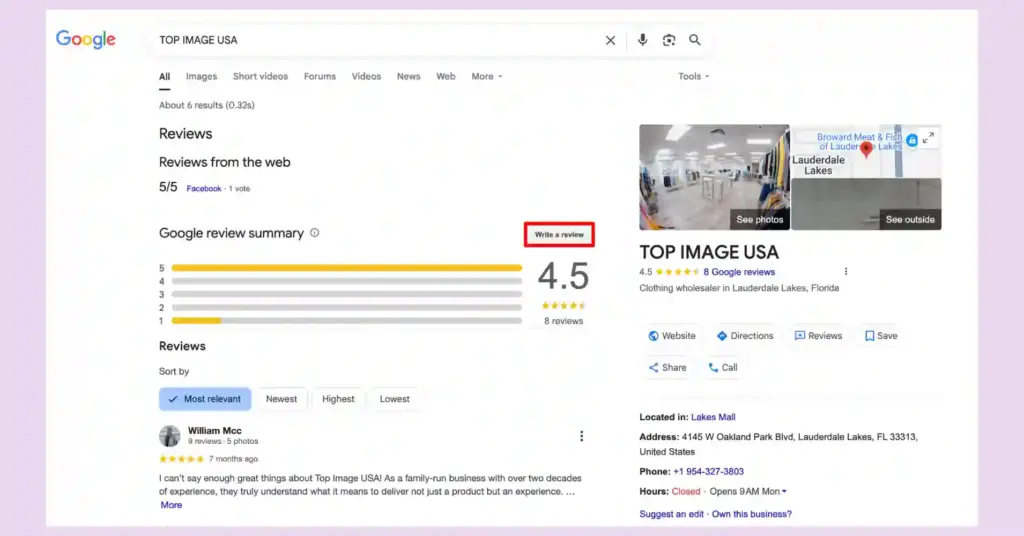Click the '8 reviews' text under the stars

click(564, 321)
